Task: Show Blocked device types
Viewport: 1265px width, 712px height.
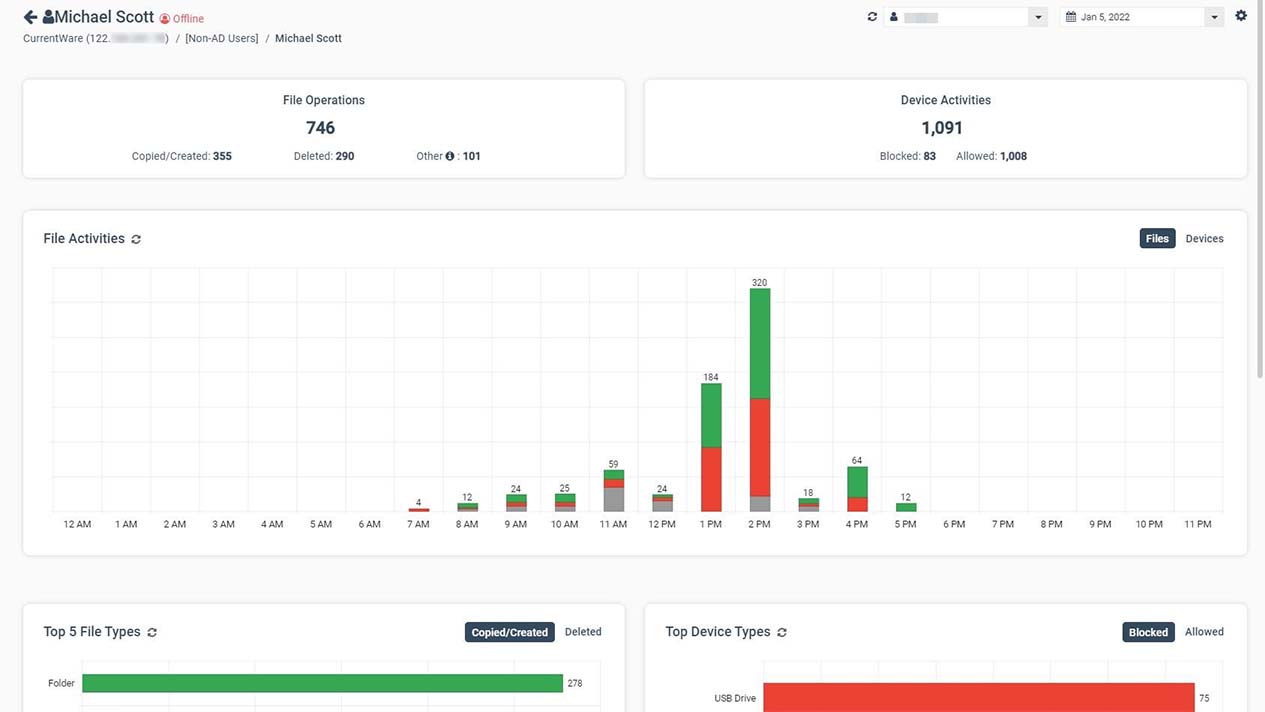Action: click(1148, 632)
